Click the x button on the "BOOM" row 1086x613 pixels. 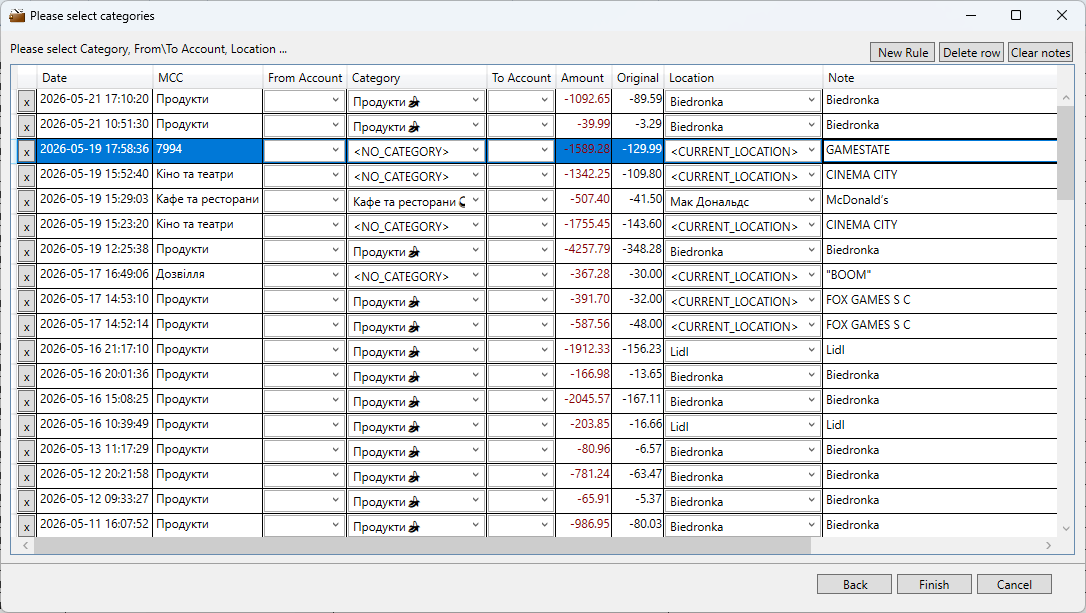(26, 276)
